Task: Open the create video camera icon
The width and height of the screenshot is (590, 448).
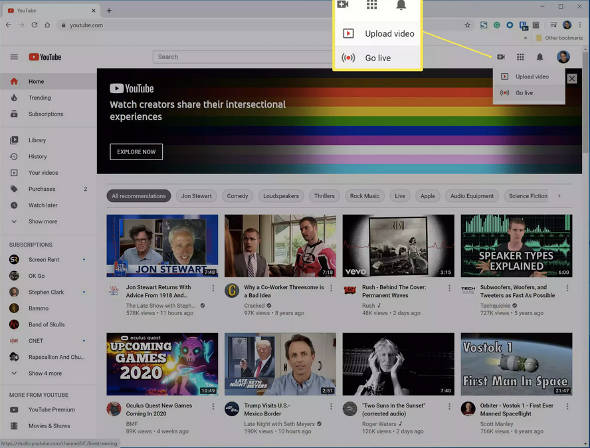Action: (500, 57)
